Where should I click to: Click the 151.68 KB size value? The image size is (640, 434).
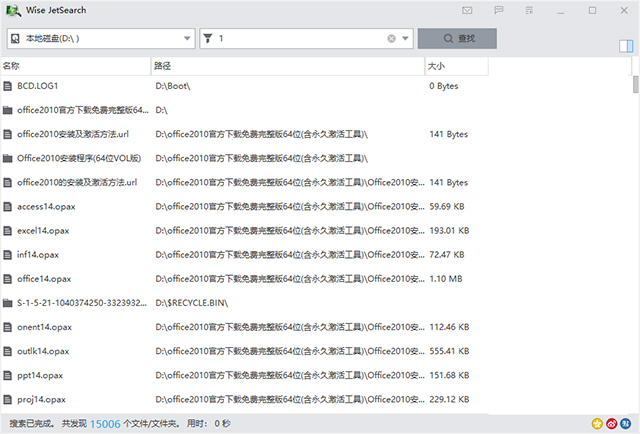449,375
